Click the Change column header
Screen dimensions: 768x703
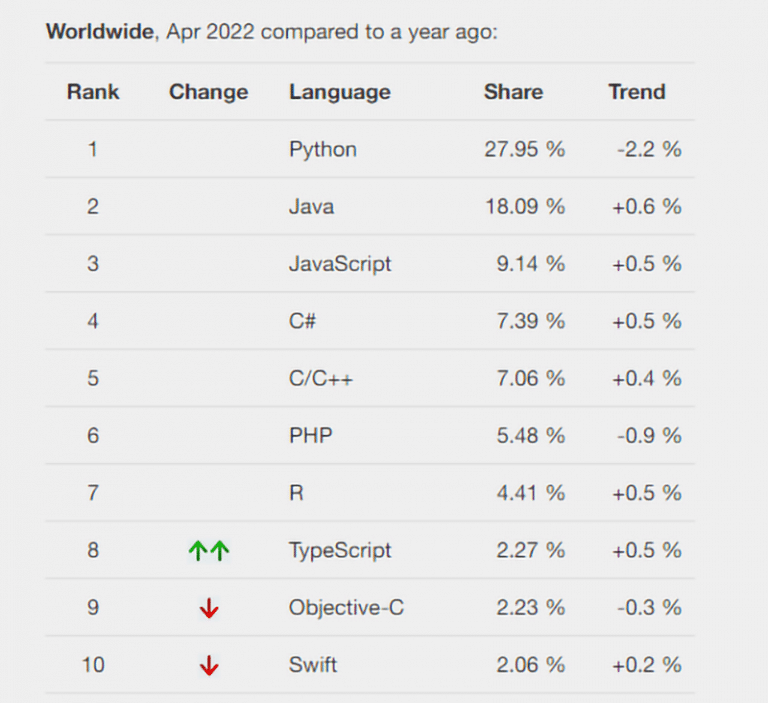point(208,92)
